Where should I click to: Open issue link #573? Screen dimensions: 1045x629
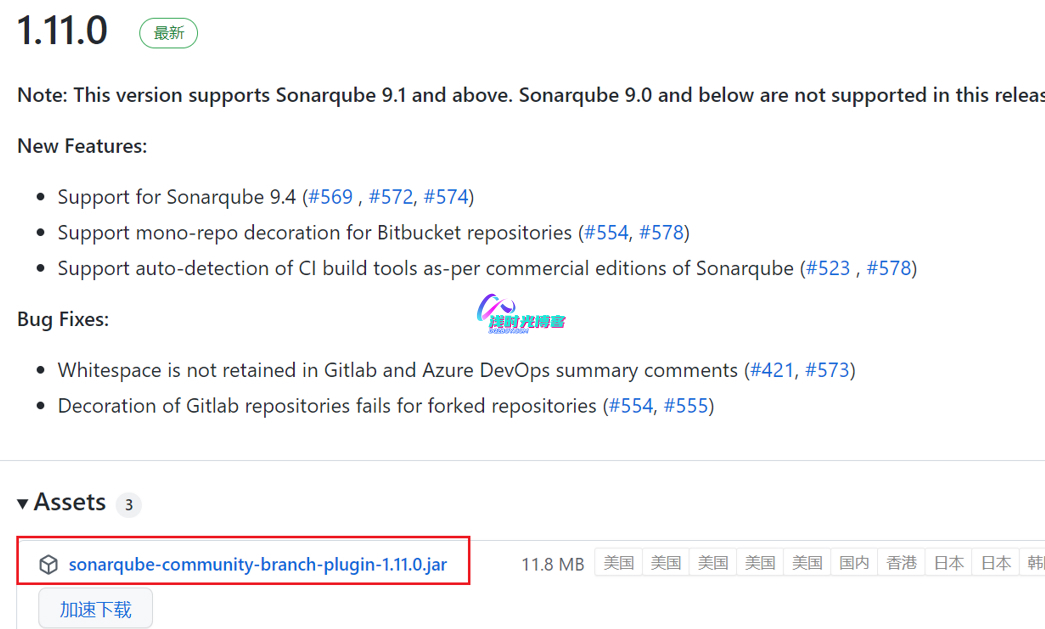coord(827,370)
